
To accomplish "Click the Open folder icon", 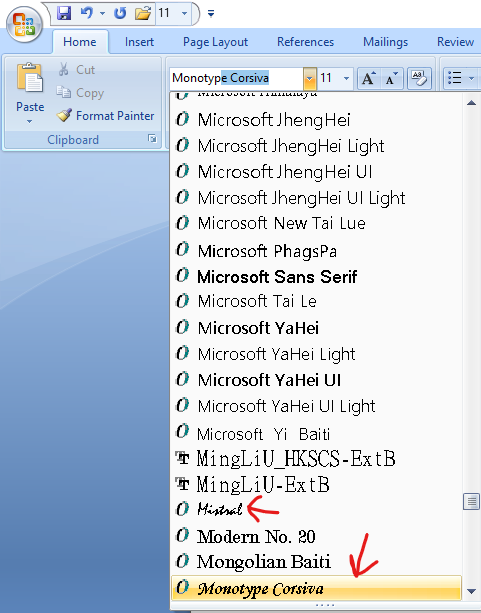I will 143,13.
